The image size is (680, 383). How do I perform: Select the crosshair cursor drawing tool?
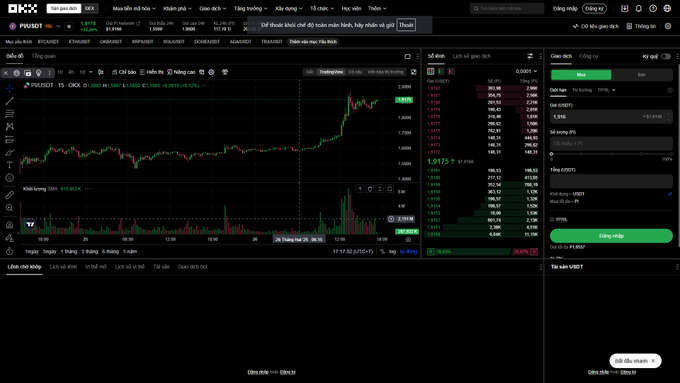(x=10, y=88)
